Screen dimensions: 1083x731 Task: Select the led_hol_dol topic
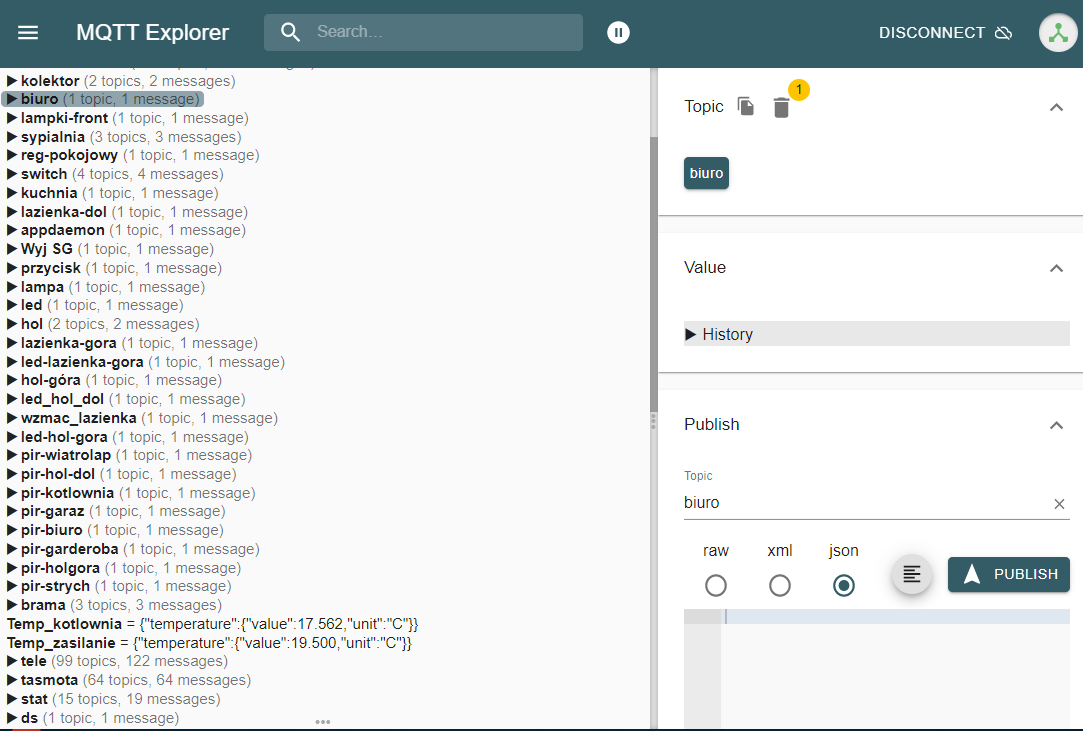coord(126,399)
